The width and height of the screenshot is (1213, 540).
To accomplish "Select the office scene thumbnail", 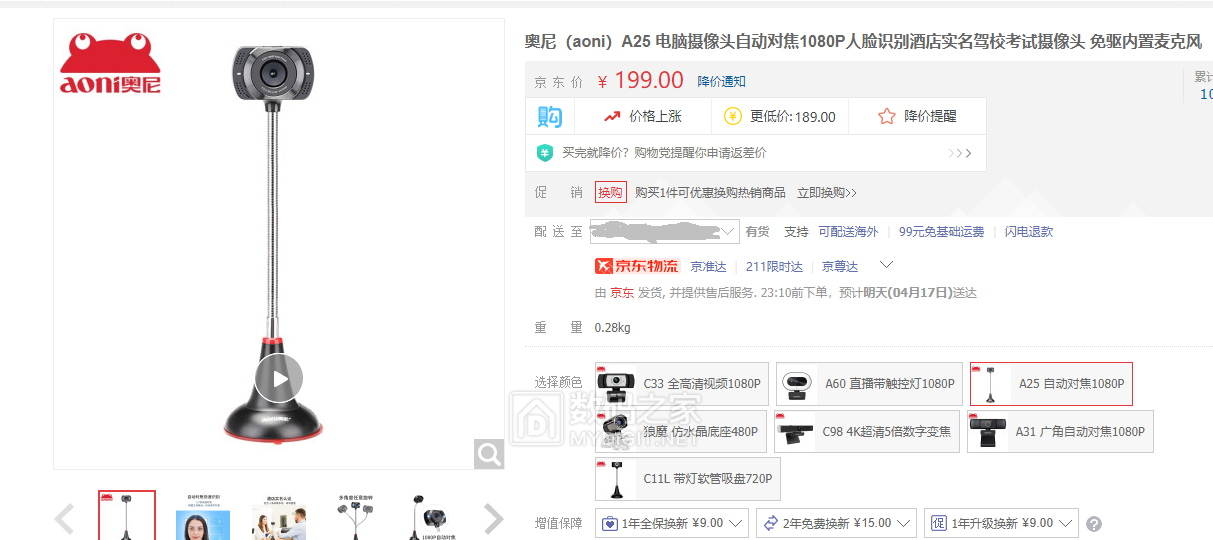I will click(279, 515).
